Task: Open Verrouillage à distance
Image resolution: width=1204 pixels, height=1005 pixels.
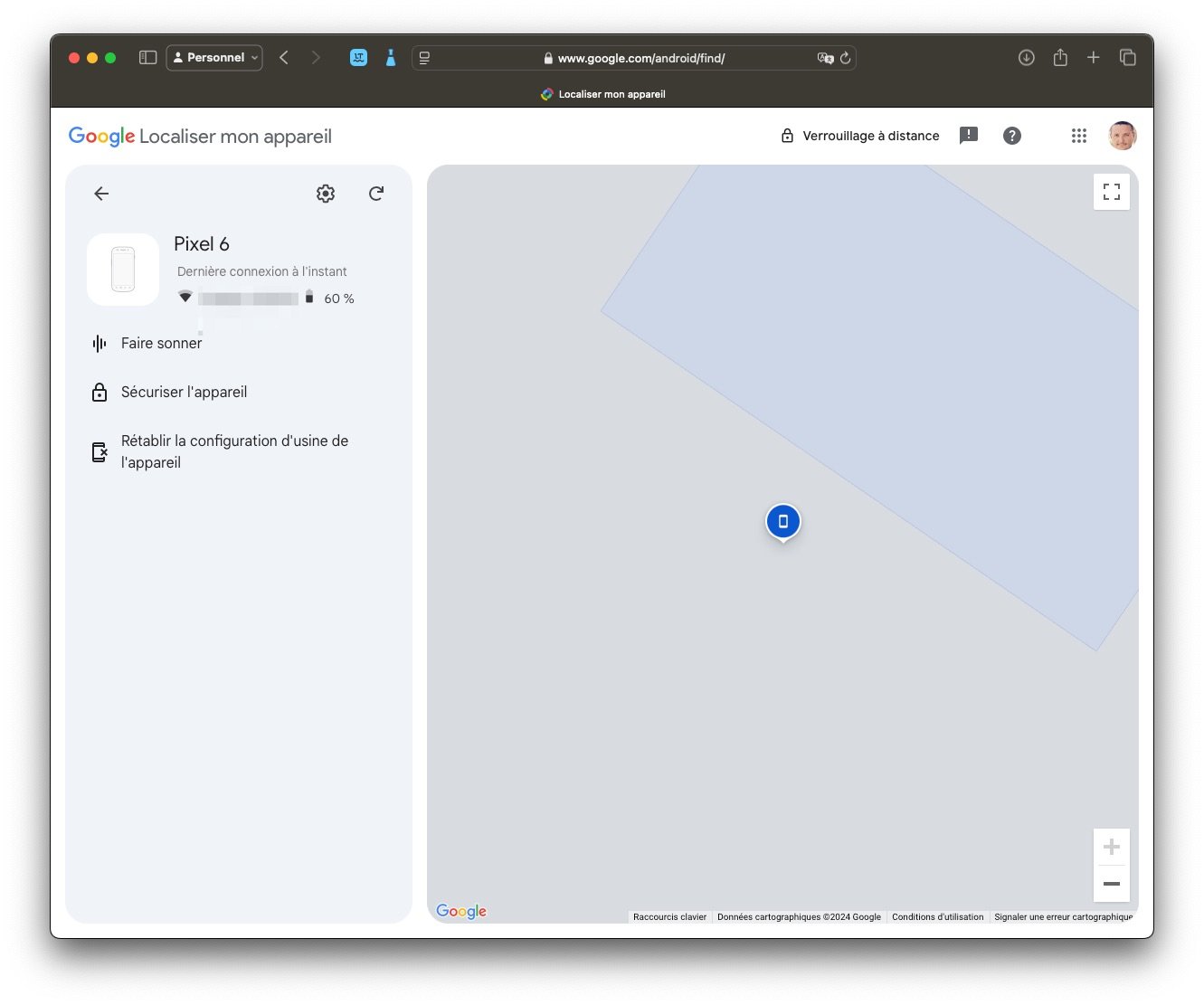Action: coord(860,136)
